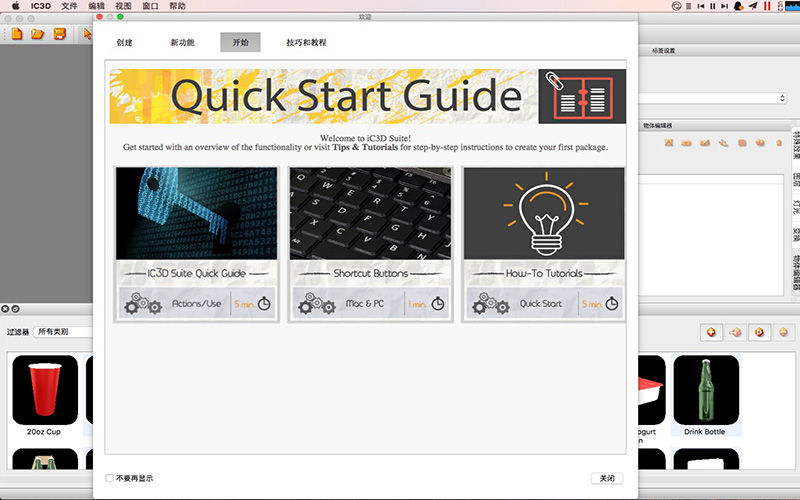Select the 开始 tab

tap(240, 42)
